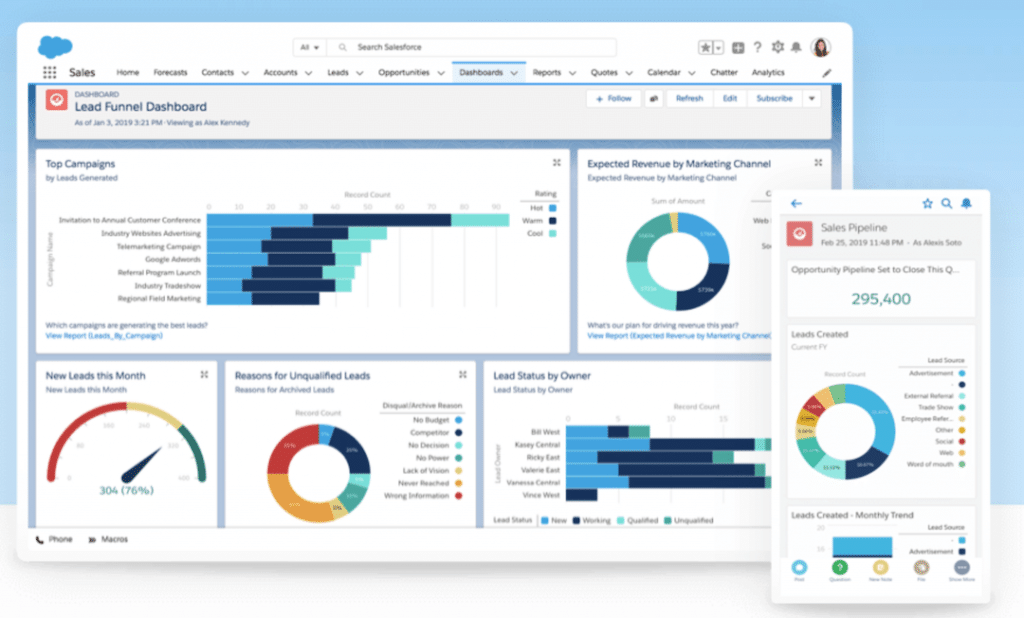Click the Hot rating legend swatch
Image resolution: width=1024 pixels, height=618 pixels.
tap(552, 208)
